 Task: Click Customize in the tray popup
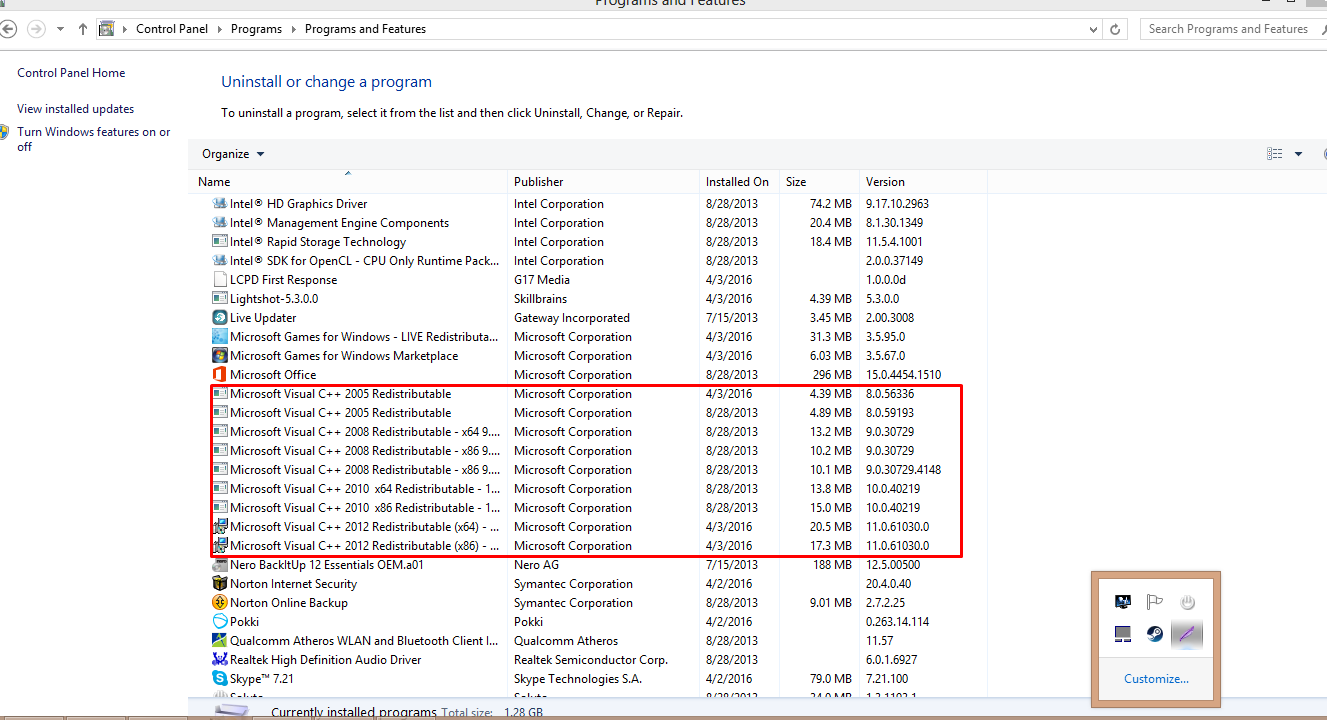[1156, 679]
